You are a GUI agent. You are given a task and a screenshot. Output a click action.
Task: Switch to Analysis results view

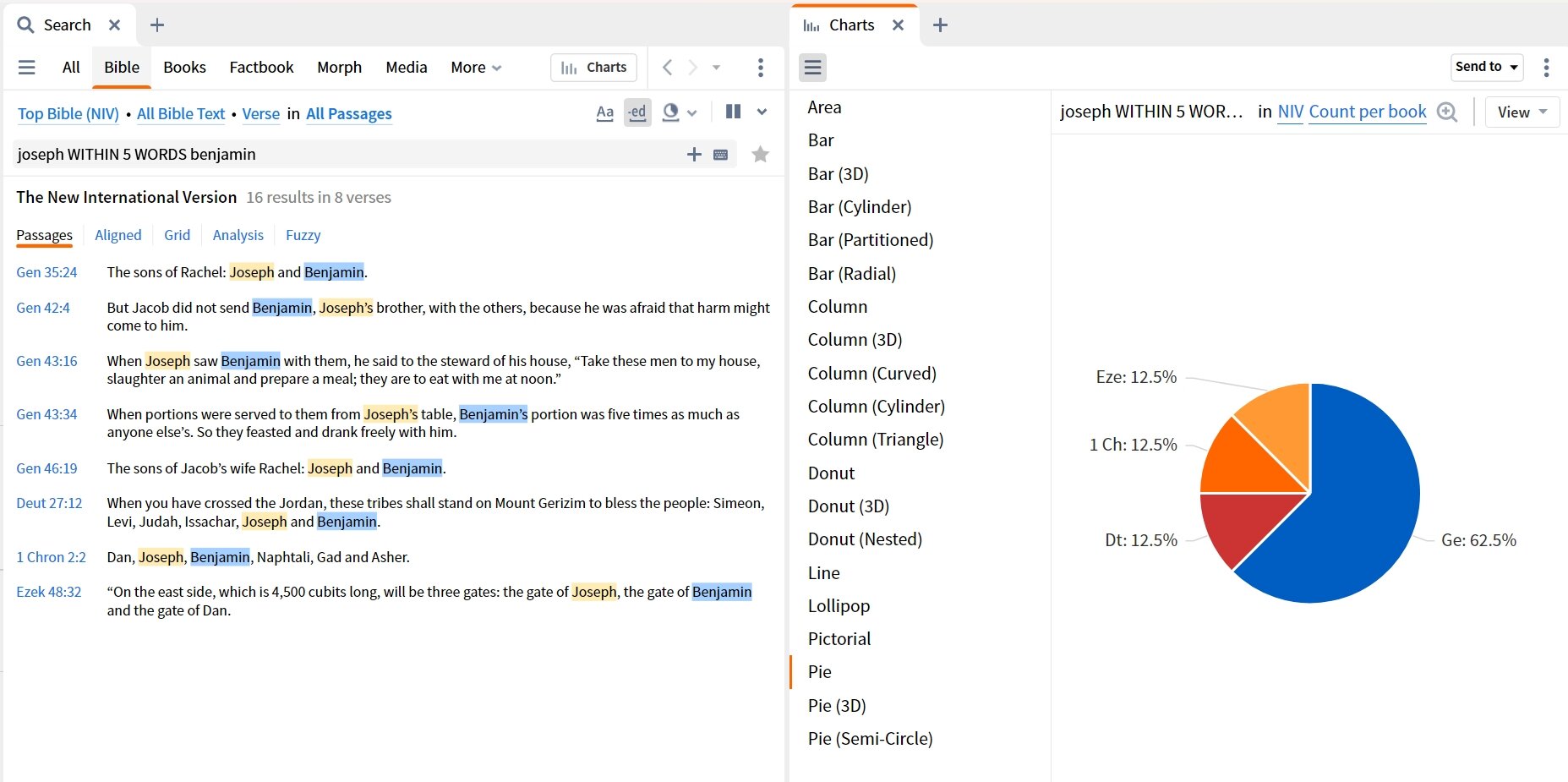238,235
